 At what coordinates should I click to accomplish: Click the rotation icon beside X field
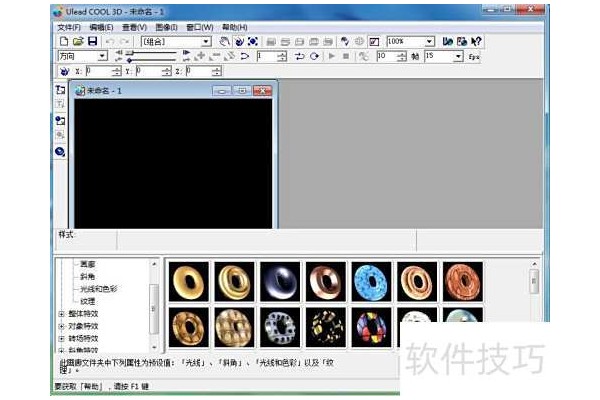click(65, 71)
